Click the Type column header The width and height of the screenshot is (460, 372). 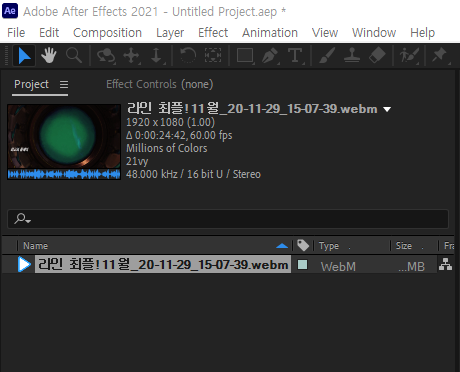[329, 246]
